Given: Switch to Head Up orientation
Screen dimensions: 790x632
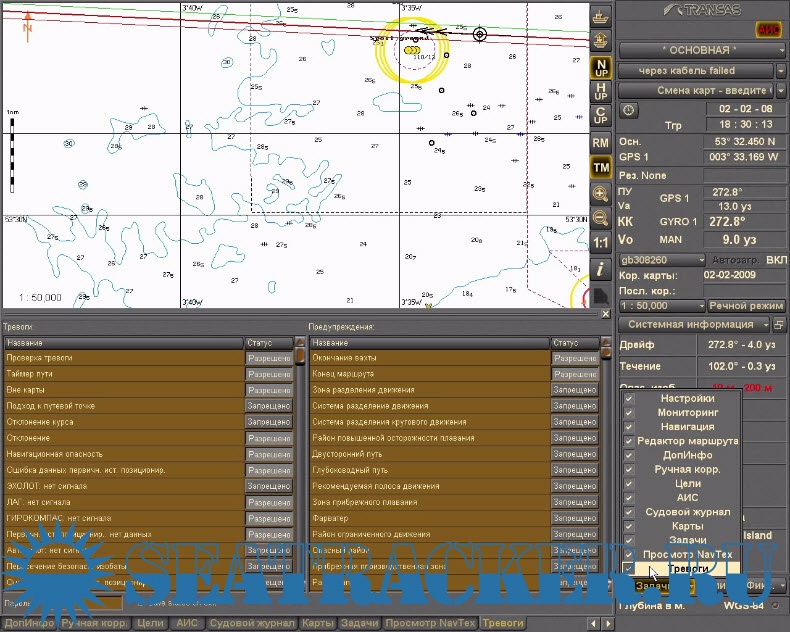Looking at the screenshot, I should (601, 92).
